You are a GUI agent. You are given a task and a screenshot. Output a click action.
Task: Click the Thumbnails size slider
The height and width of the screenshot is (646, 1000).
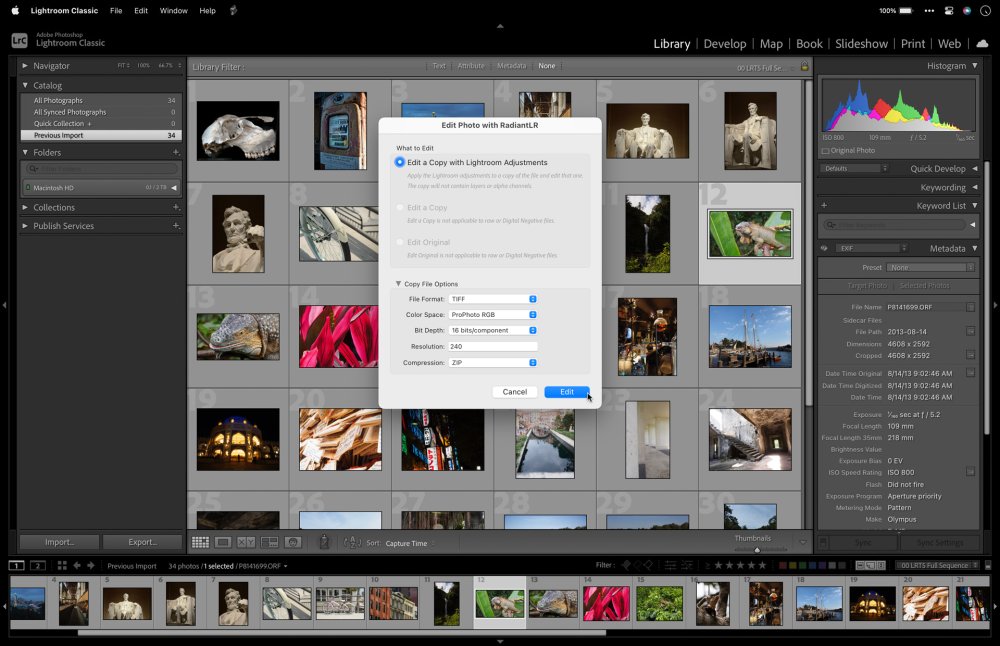(x=757, y=549)
